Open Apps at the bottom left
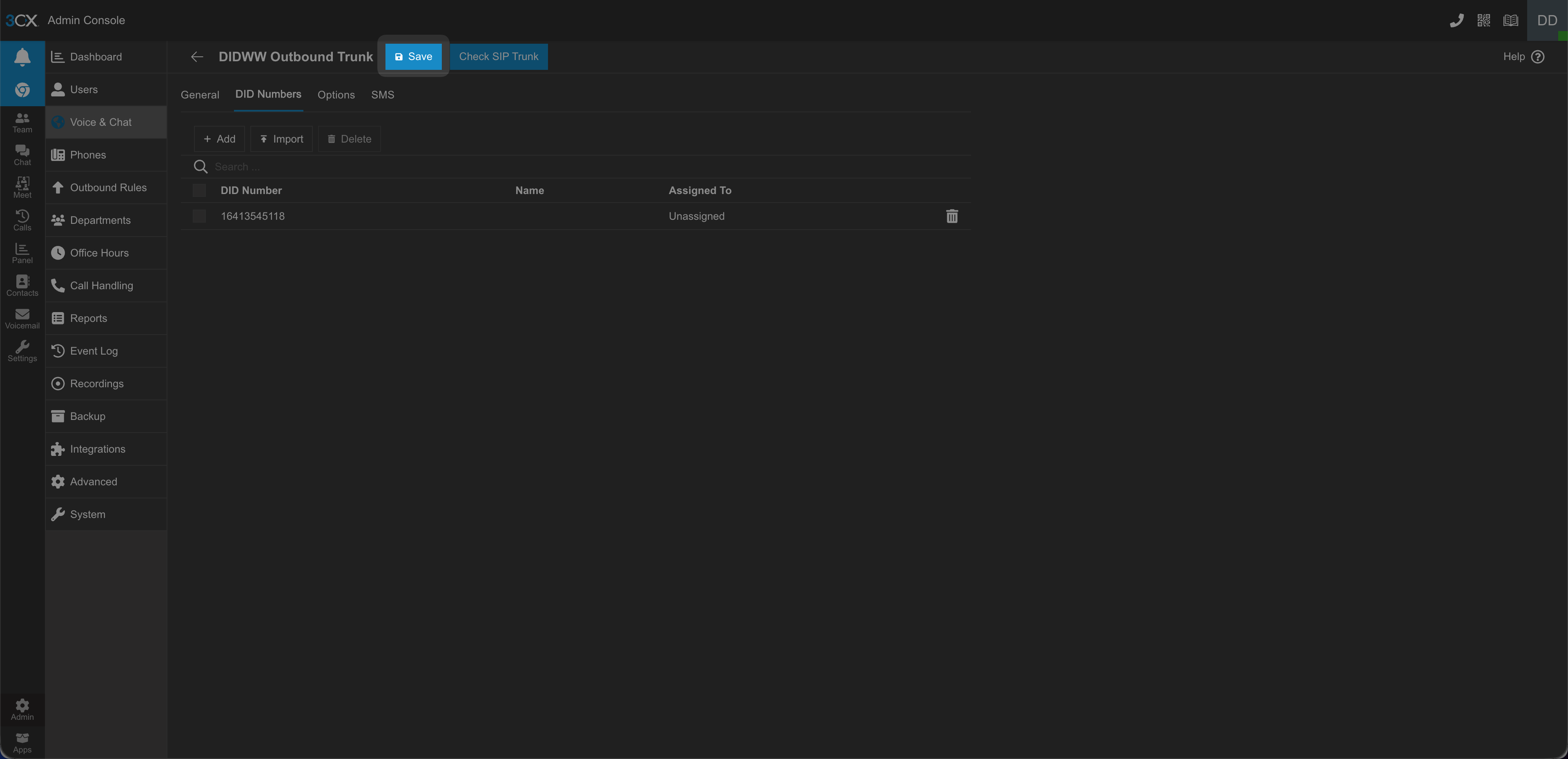The width and height of the screenshot is (1568, 759). (x=22, y=743)
